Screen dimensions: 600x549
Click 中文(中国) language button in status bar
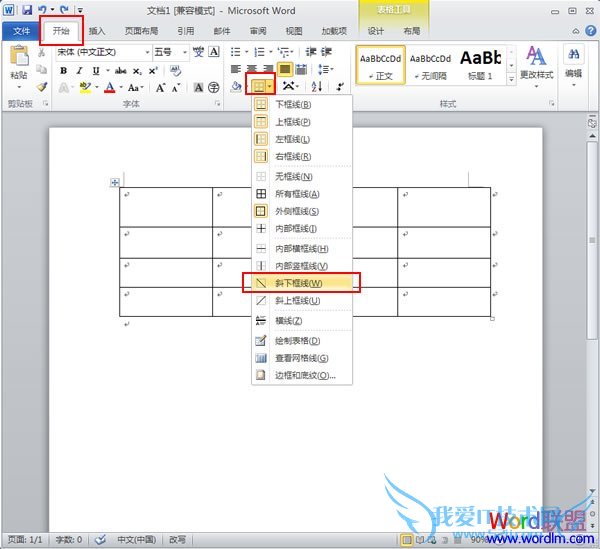tap(136, 539)
